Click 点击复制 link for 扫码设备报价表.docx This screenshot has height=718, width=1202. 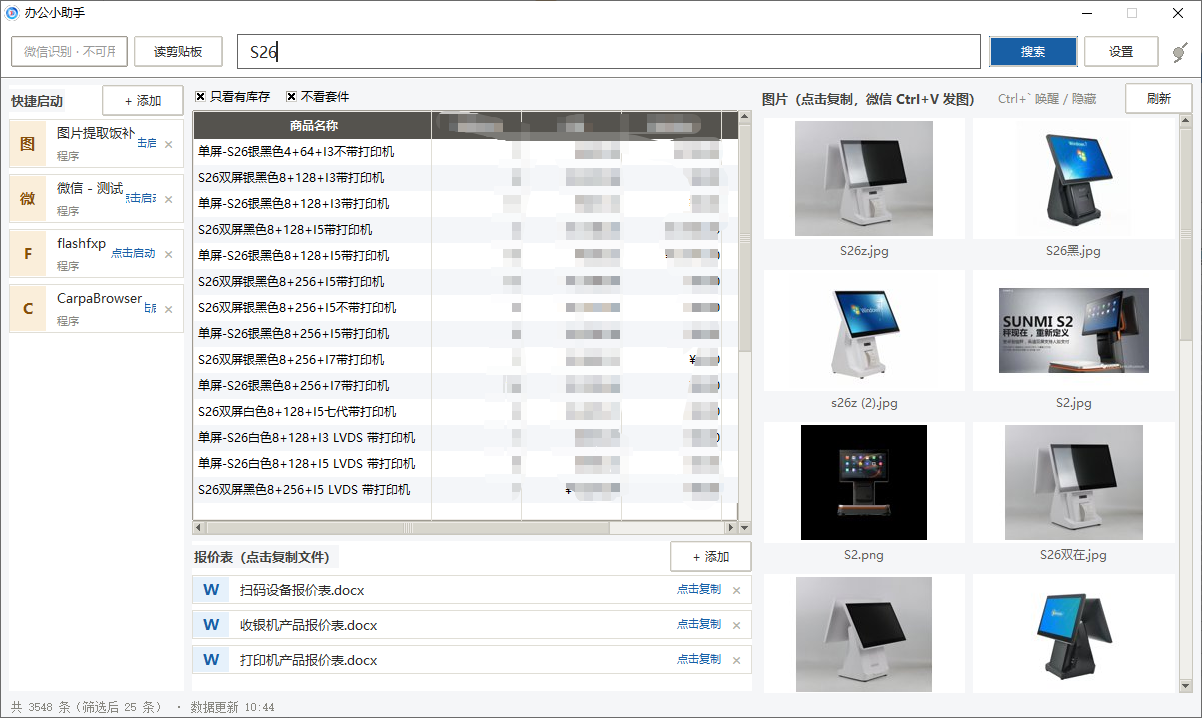(x=699, y=589)
